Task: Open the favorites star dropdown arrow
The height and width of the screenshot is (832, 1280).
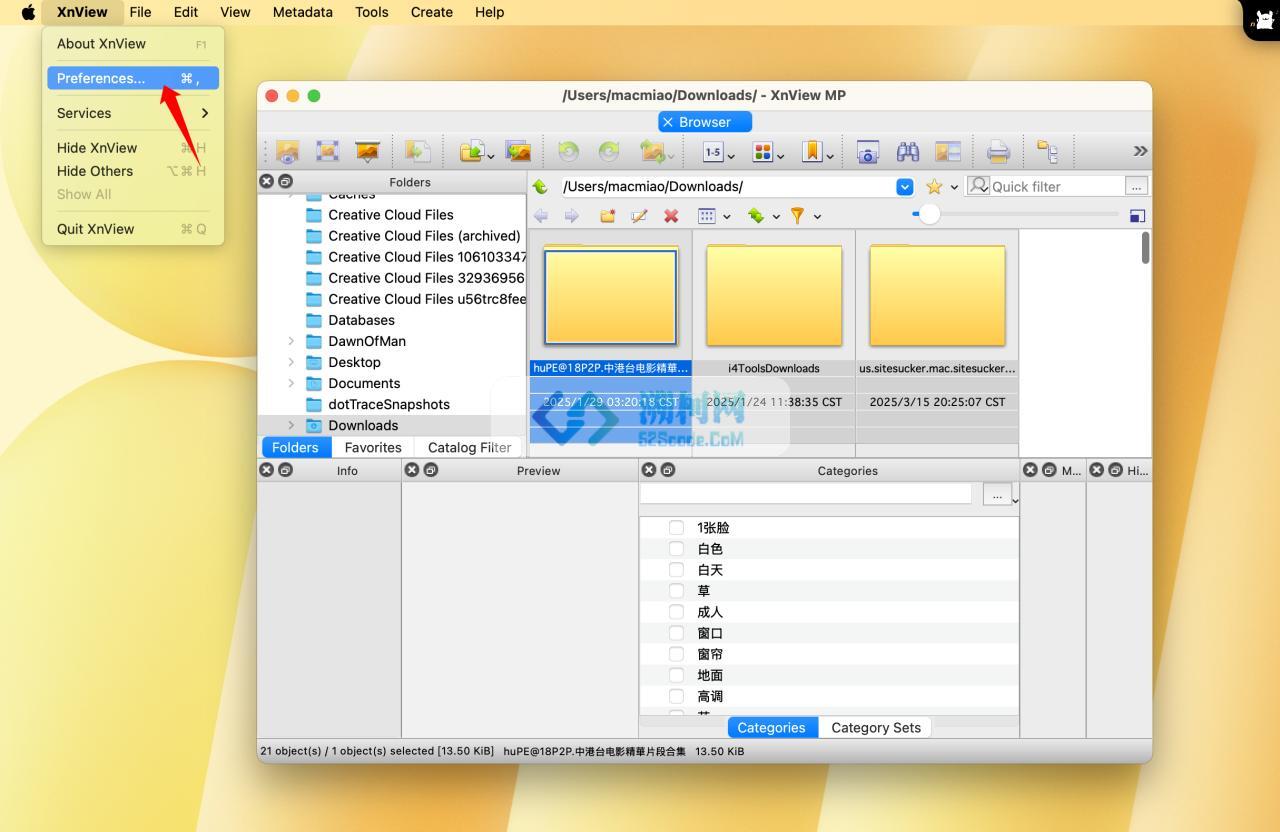Action: 954,187
